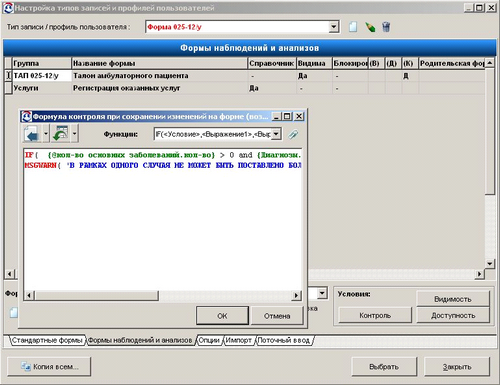Click the Группа column header

point(42,63)
